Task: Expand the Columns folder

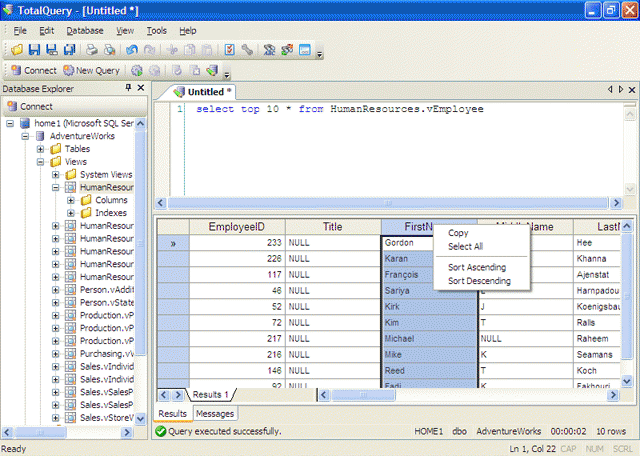Action: 71,200
